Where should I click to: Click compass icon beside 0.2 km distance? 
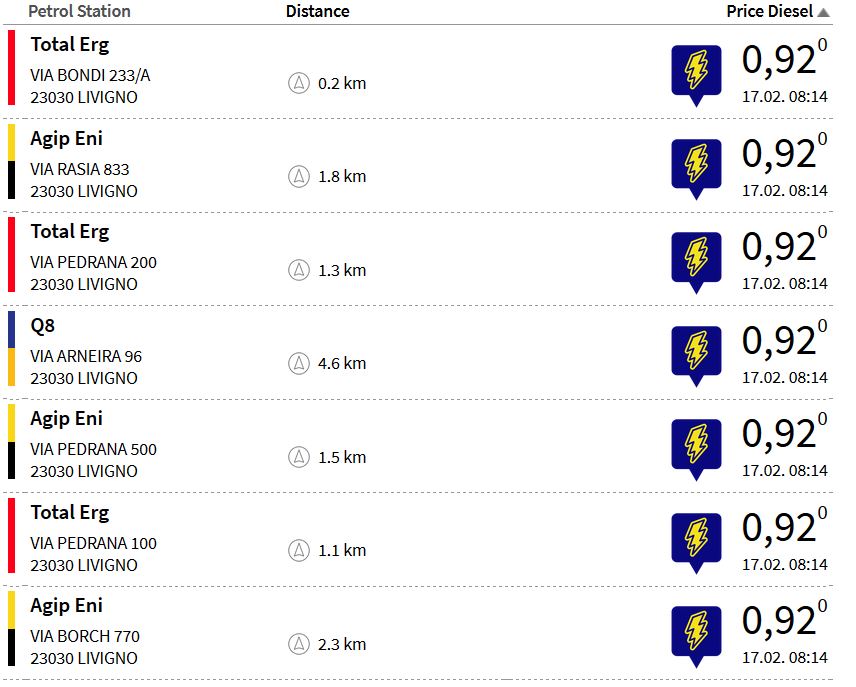(x=298, y=83)
